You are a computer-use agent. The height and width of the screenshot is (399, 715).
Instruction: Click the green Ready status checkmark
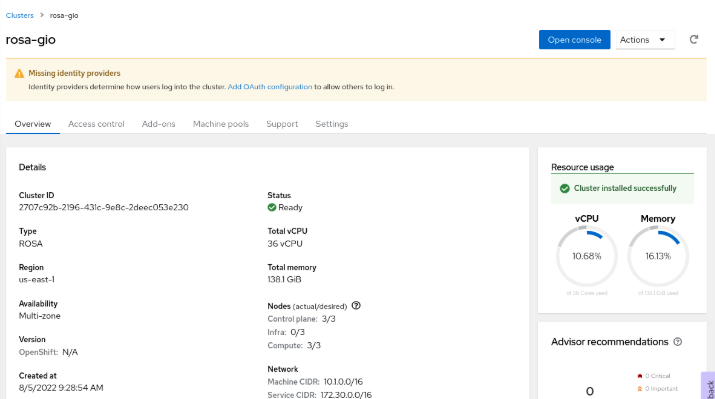pos(272,207)
